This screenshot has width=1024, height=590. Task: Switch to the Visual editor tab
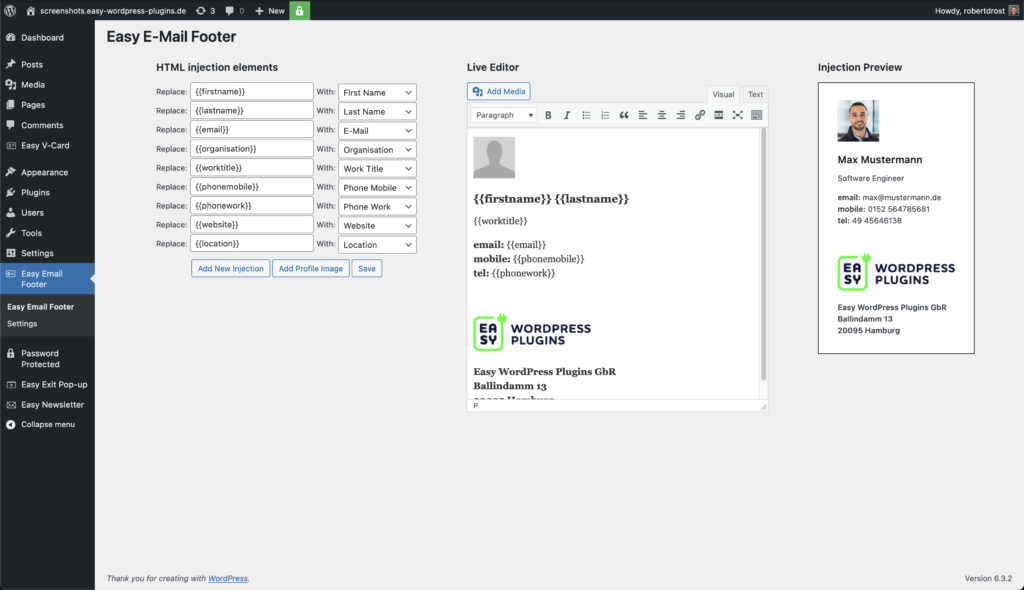723,94
